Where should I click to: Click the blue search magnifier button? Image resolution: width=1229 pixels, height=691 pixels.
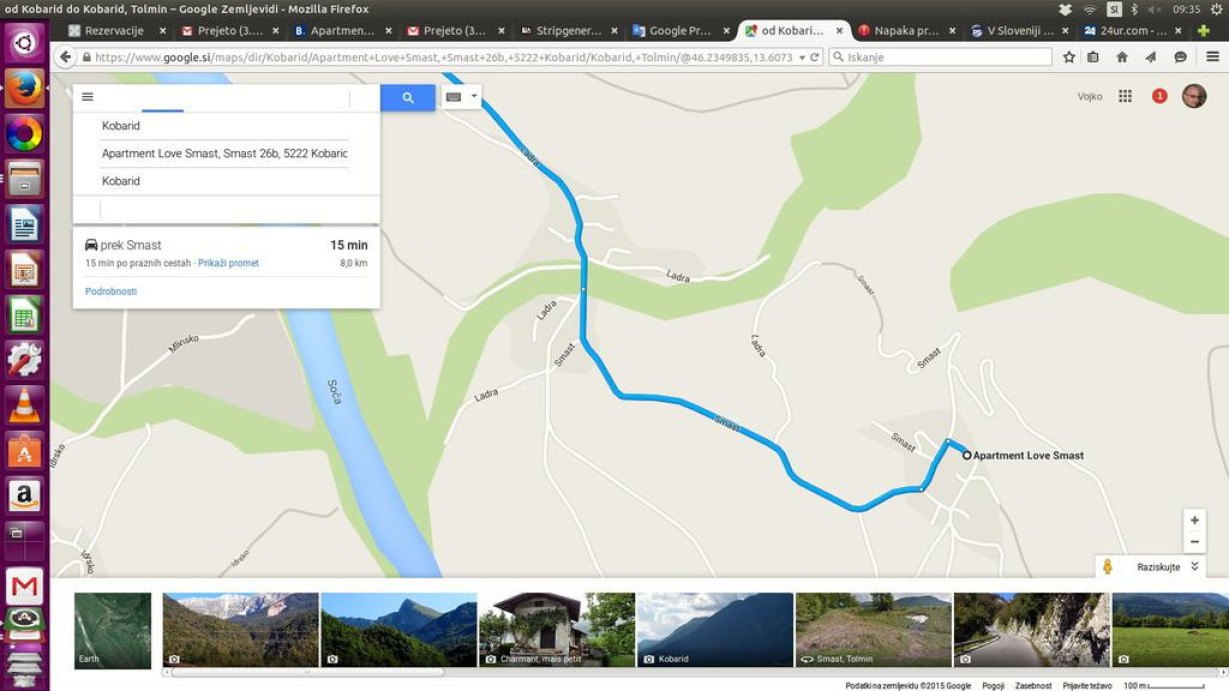(x=408, y=98)
